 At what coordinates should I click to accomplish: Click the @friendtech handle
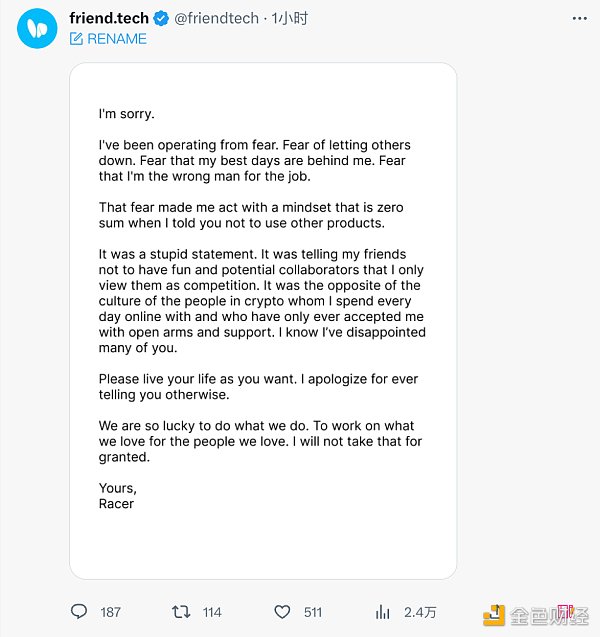point(216,18)
